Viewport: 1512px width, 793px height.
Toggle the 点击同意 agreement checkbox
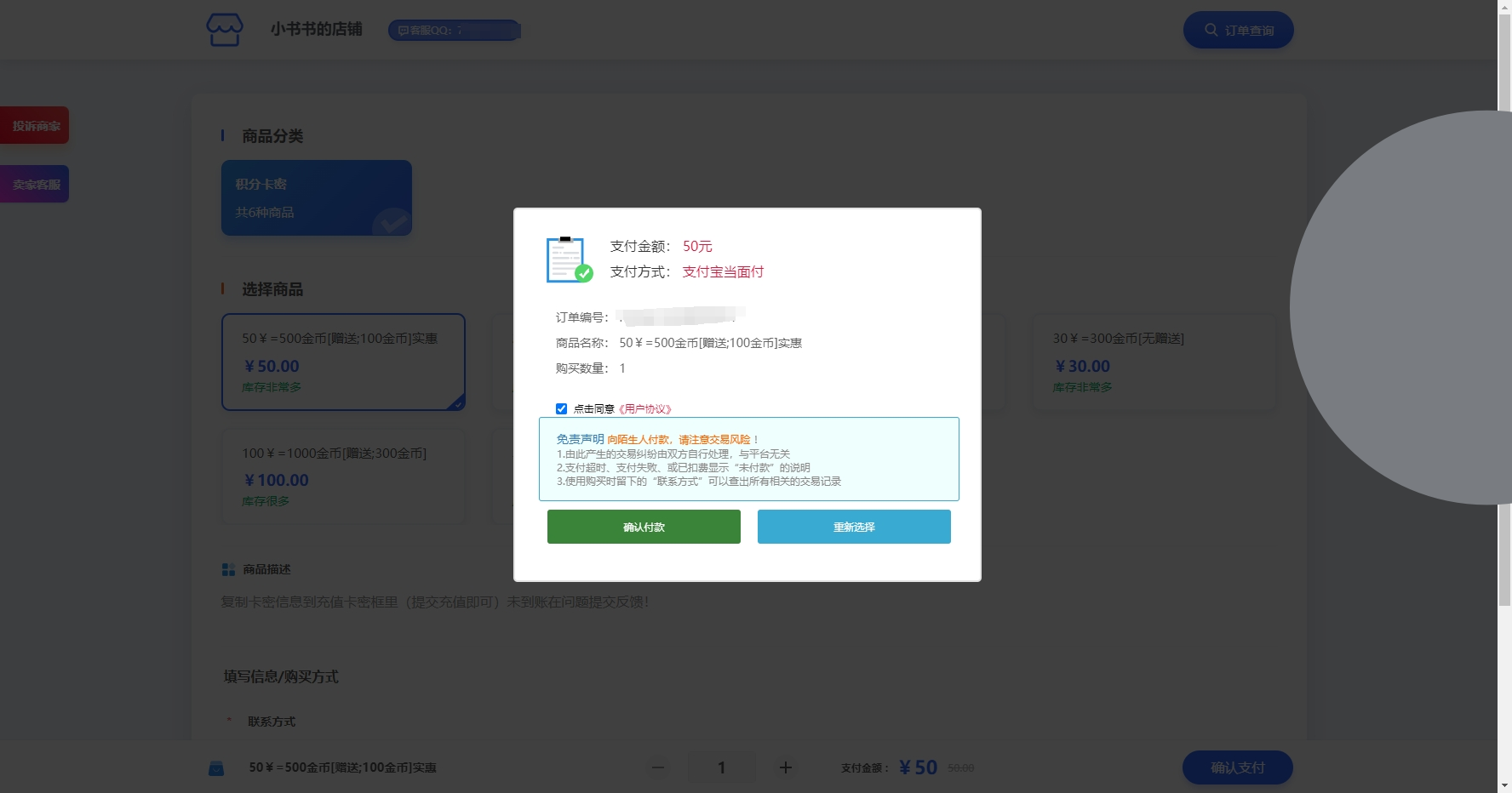click(x=561, y=408)
